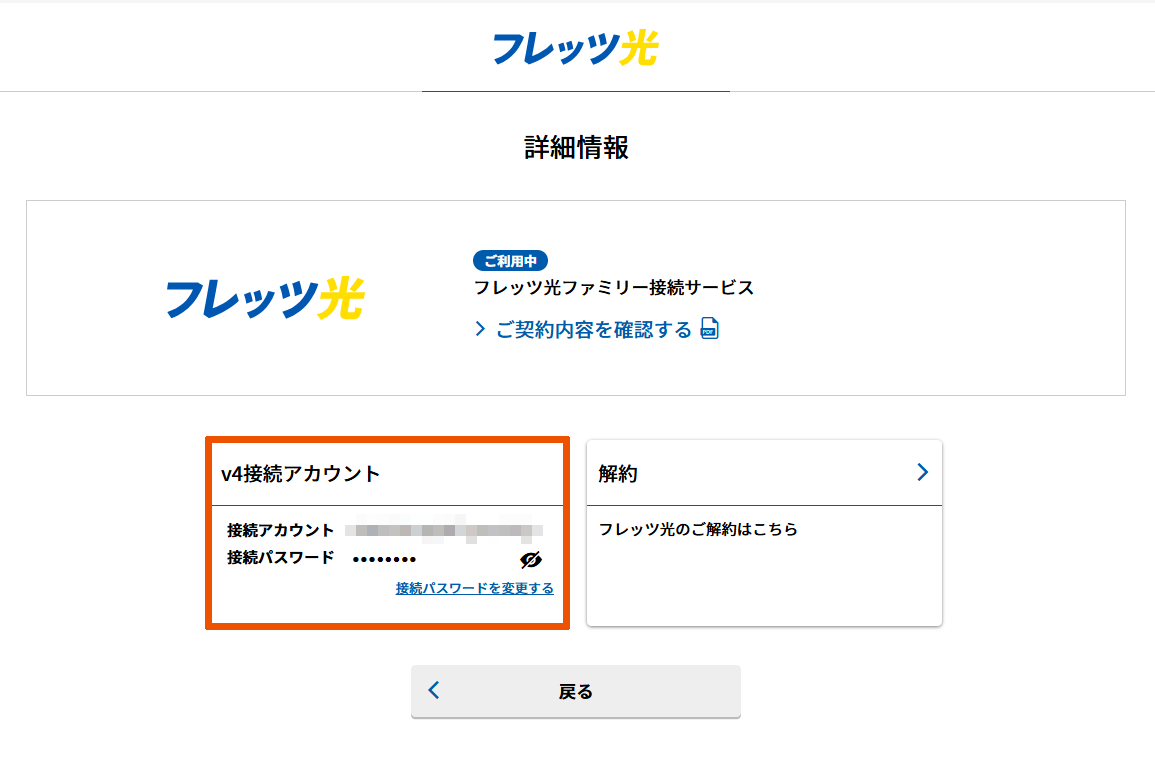1155x762 pixels.
Task: Click the 詳細情報 page heading
Action: pos(576,148)
